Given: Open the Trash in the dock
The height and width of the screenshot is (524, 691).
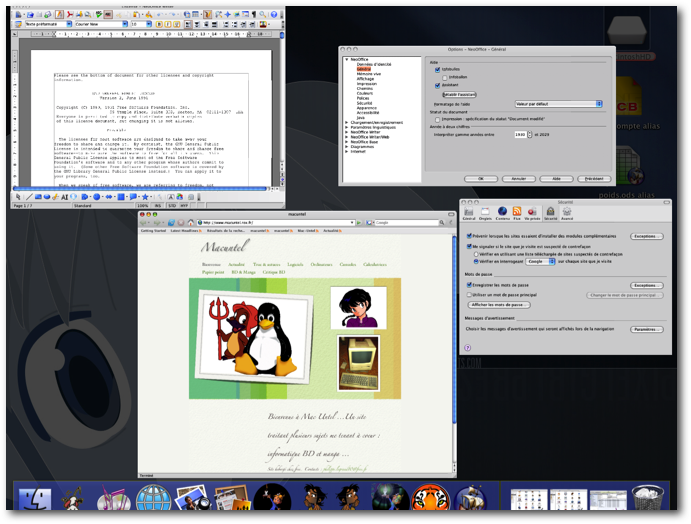Looking at the screenshot, I should (x=648, y=498).
